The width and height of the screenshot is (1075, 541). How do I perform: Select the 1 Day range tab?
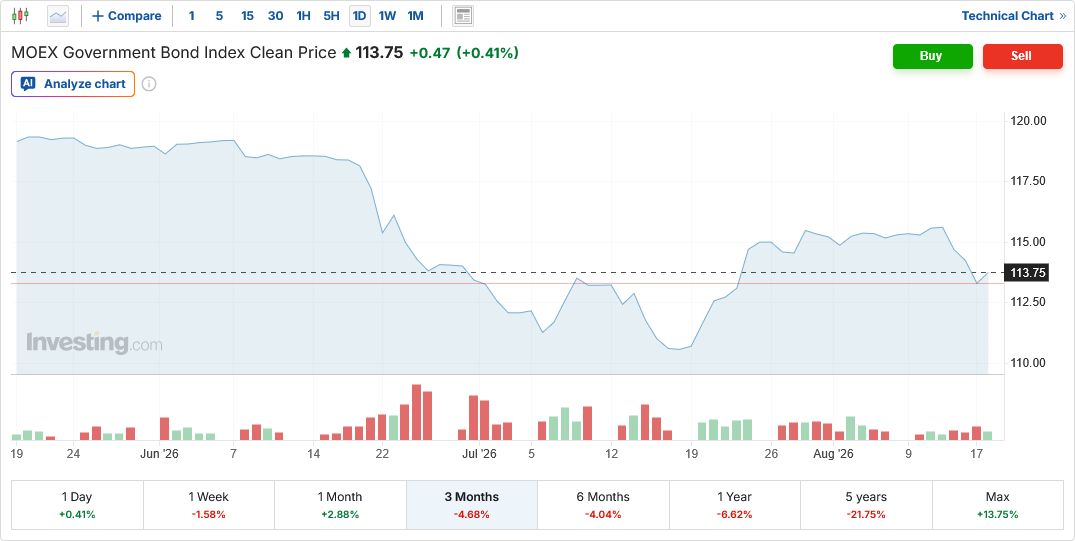77,505
